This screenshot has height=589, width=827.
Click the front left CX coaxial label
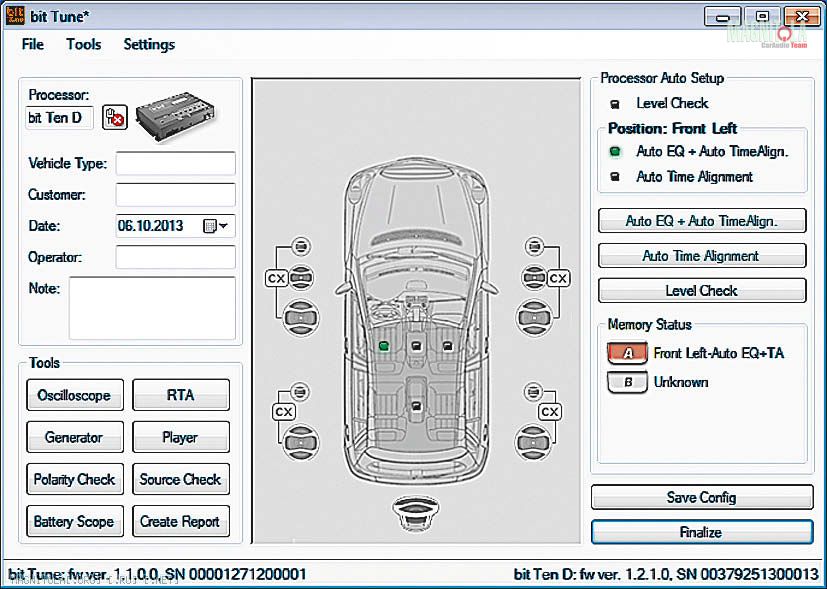(276, 278)
